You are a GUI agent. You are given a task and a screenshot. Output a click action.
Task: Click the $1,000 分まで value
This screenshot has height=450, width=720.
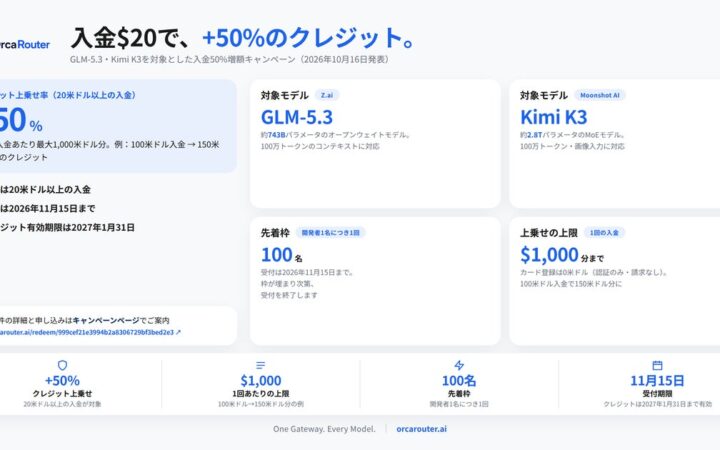point(562,255)
